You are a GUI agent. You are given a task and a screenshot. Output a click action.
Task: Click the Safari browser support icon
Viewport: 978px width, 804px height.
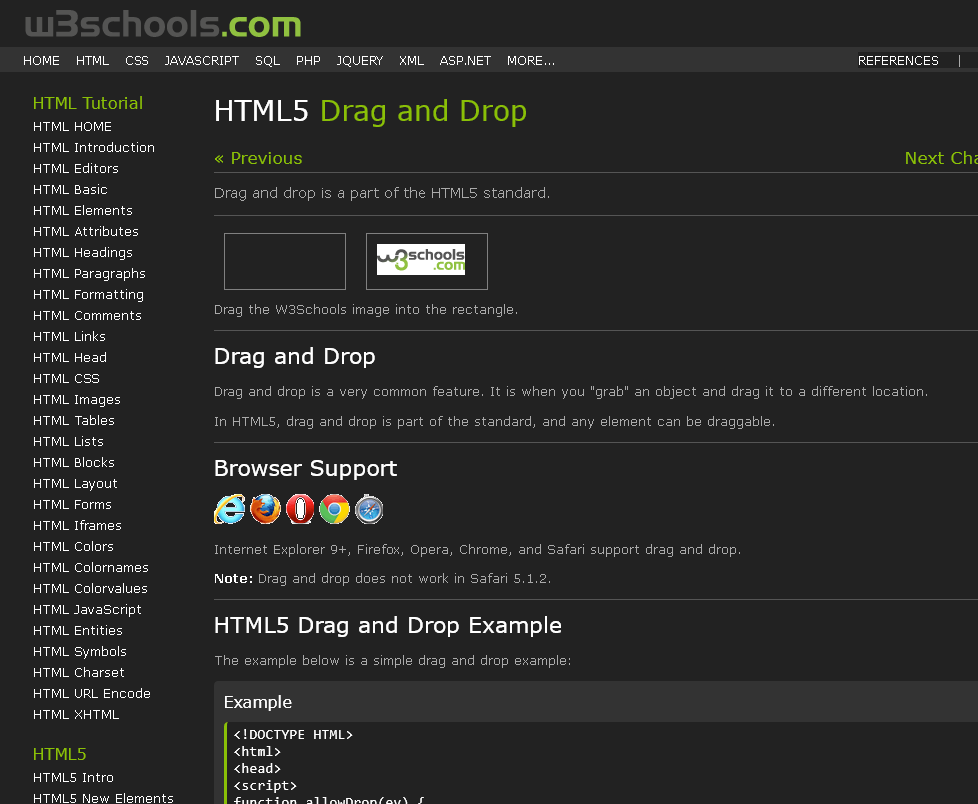369,509
